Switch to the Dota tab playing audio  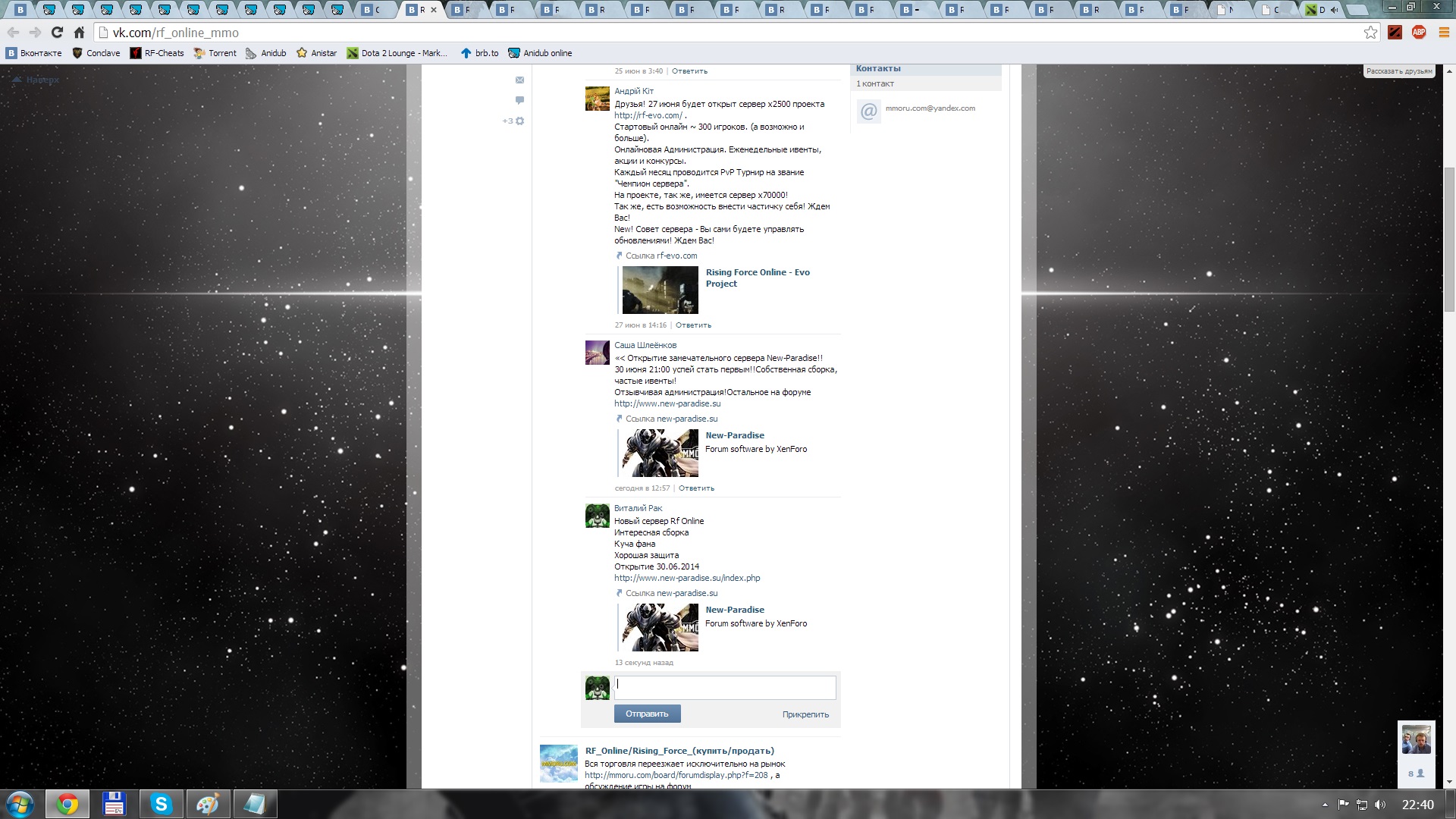pos(1322,10)
